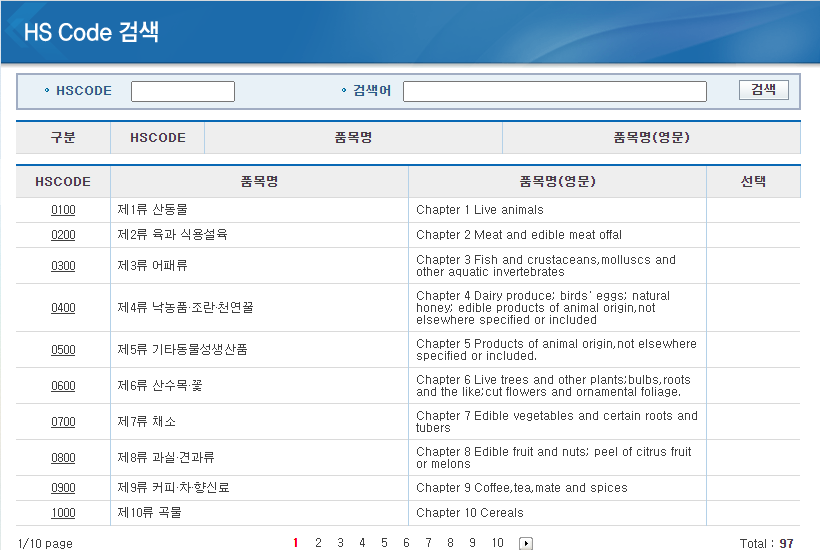Click the text Chapter 10 Cereals
Viewport: 820px width, 550px height.
[470, 513]
